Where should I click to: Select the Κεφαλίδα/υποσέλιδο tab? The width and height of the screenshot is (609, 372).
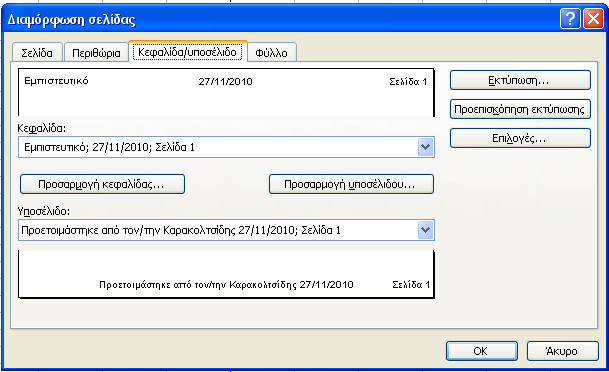pyautogui.click(x=188, y=52)
